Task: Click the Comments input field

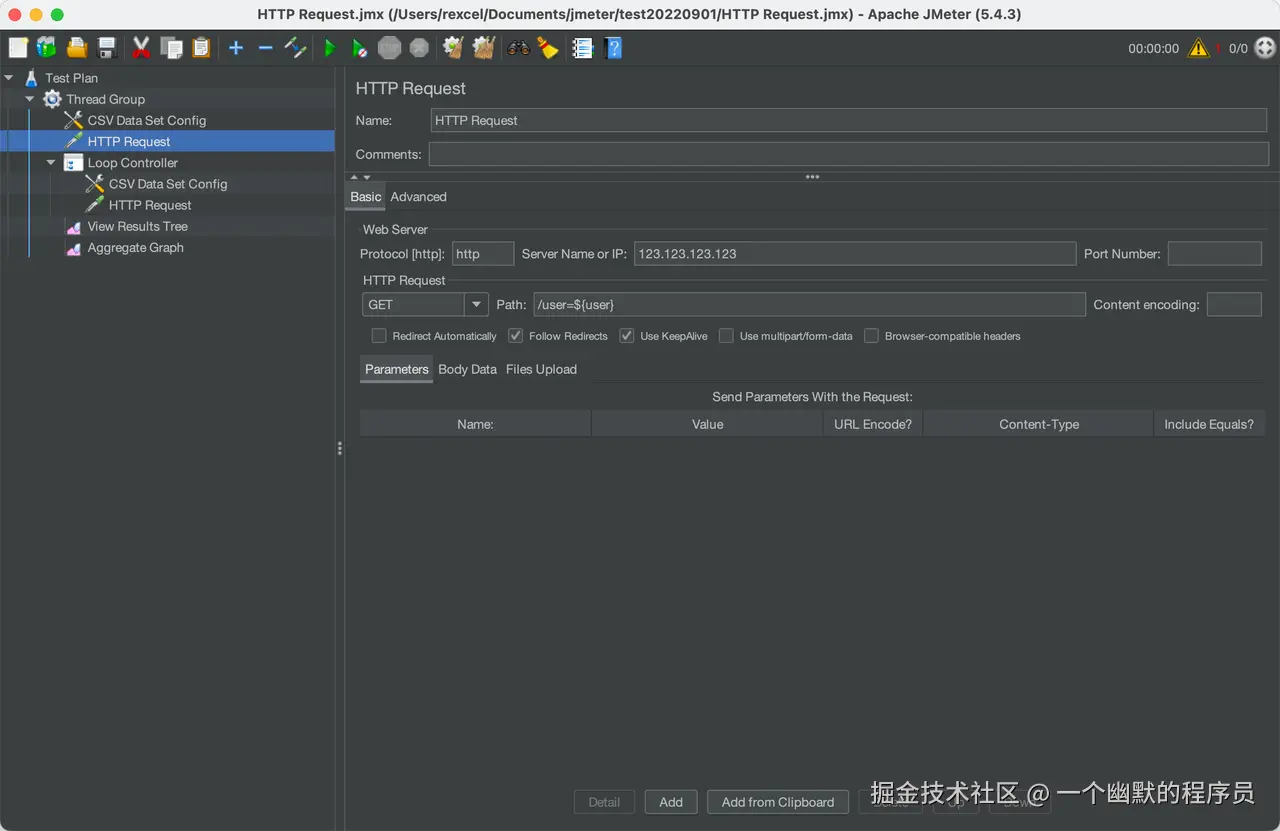Action: click(849, 154)
